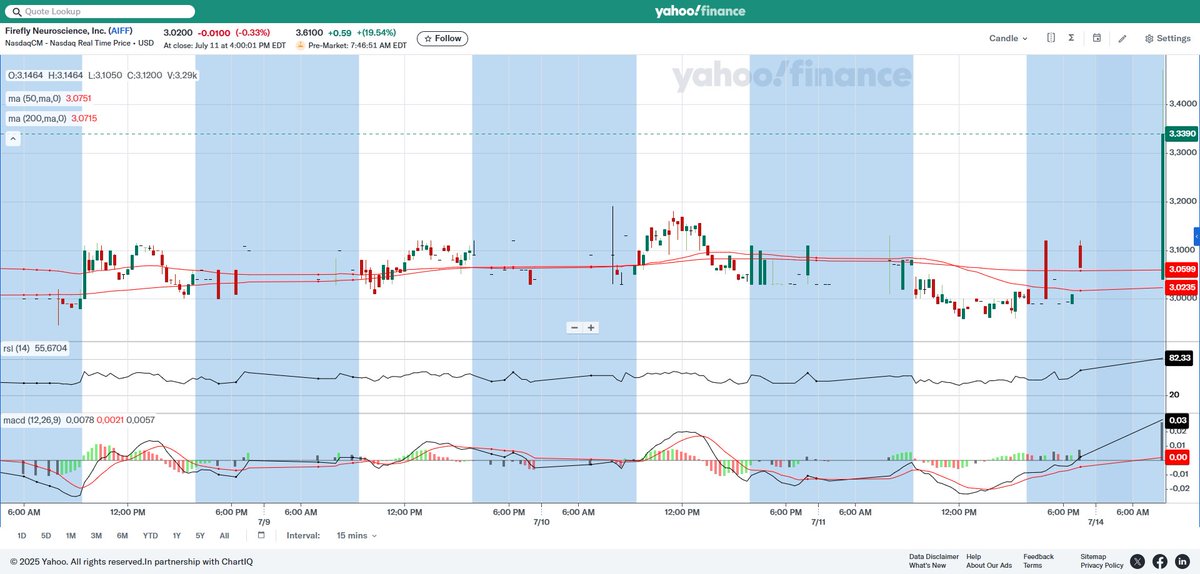Viewport: 1200px width, 574px height.
Task: Zoom in with the plus button
Action: 591,327
